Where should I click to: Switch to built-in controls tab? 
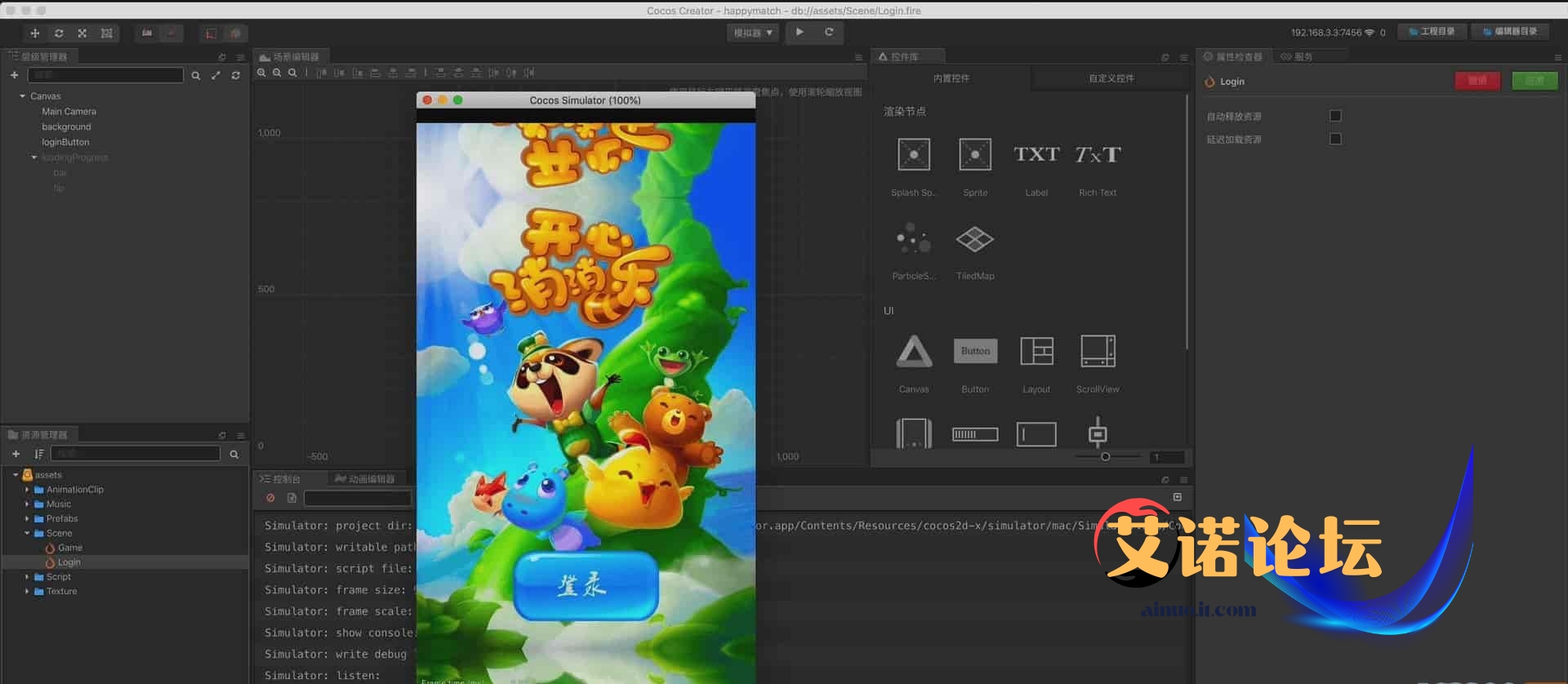tap(951, 78)
